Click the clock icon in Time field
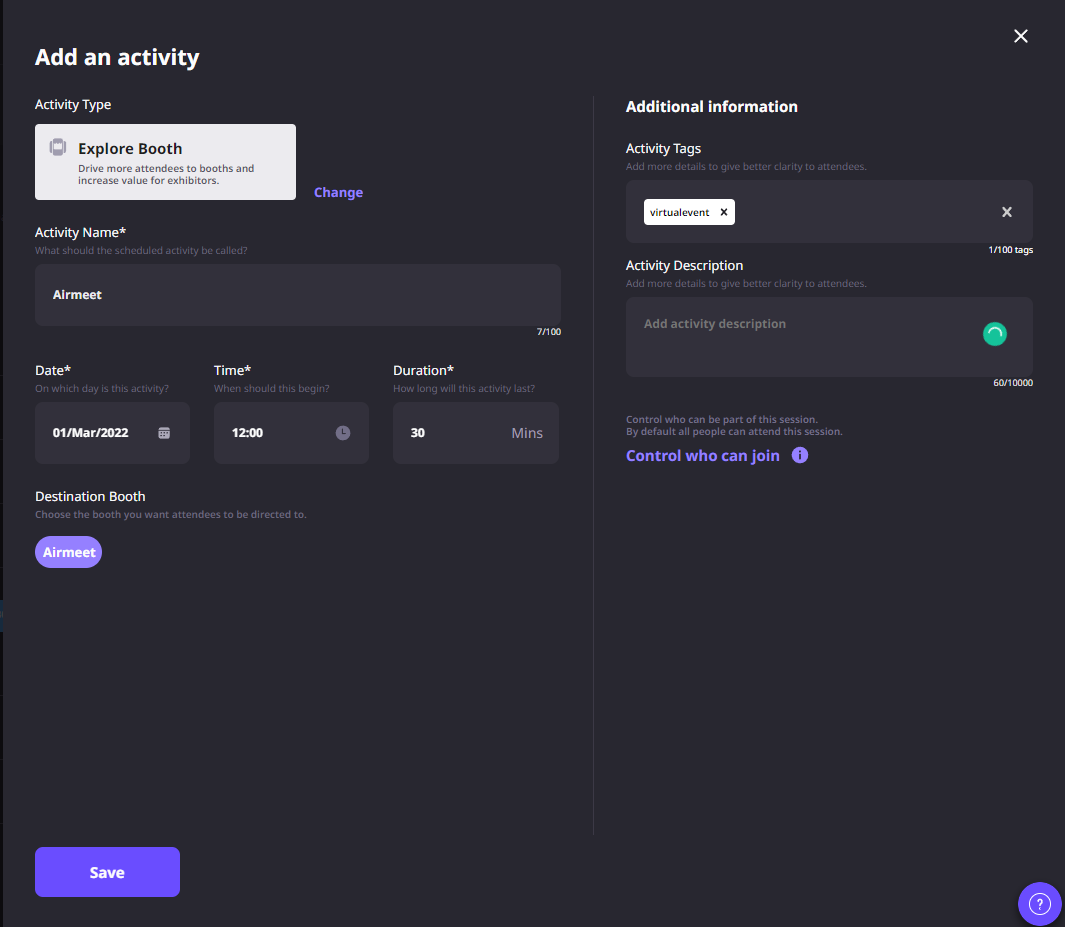The width and height of the screenshot is (1065, 927). point(343,433)
